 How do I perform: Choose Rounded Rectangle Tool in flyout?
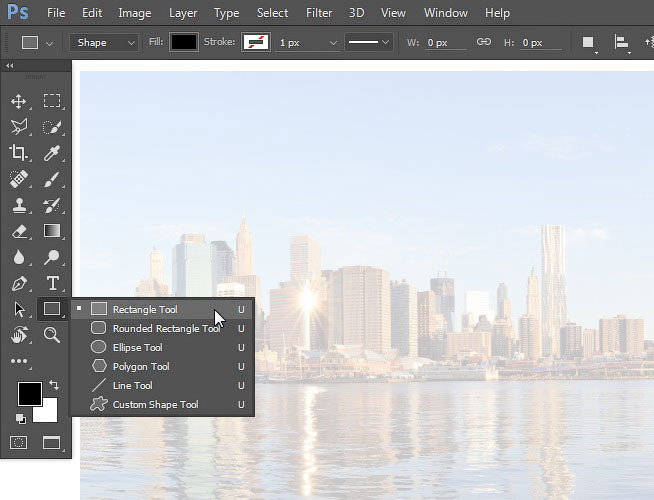pos(162,329)
